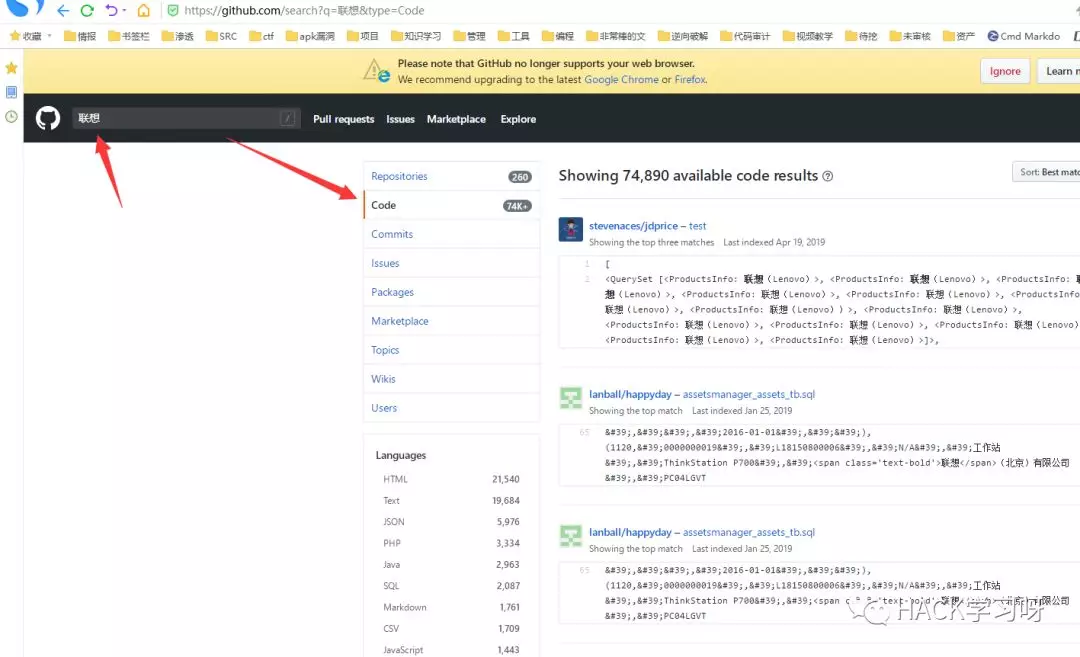Expand the 收藏 dropdown arrow
Image resolution: width=1080 pixels, height=657 pixels.
tap(50, 36)
